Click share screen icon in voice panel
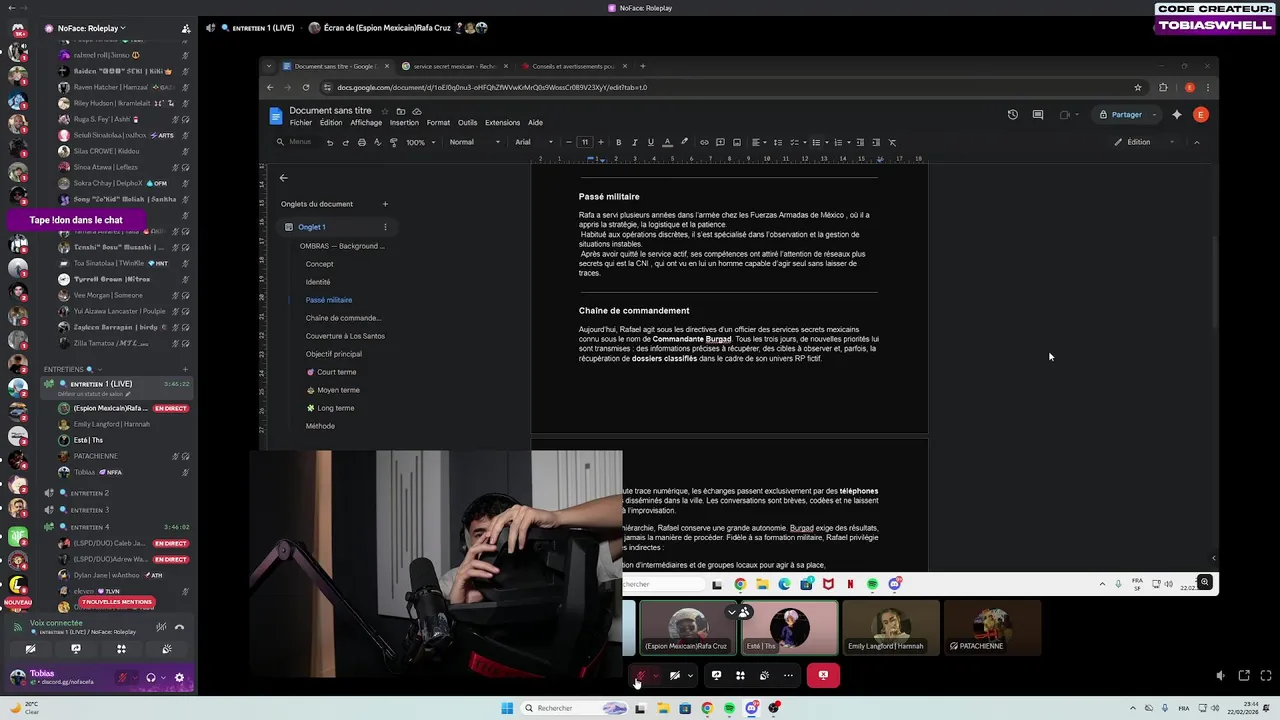This screenshot has width=1280, height=720. tap(76, 649)
